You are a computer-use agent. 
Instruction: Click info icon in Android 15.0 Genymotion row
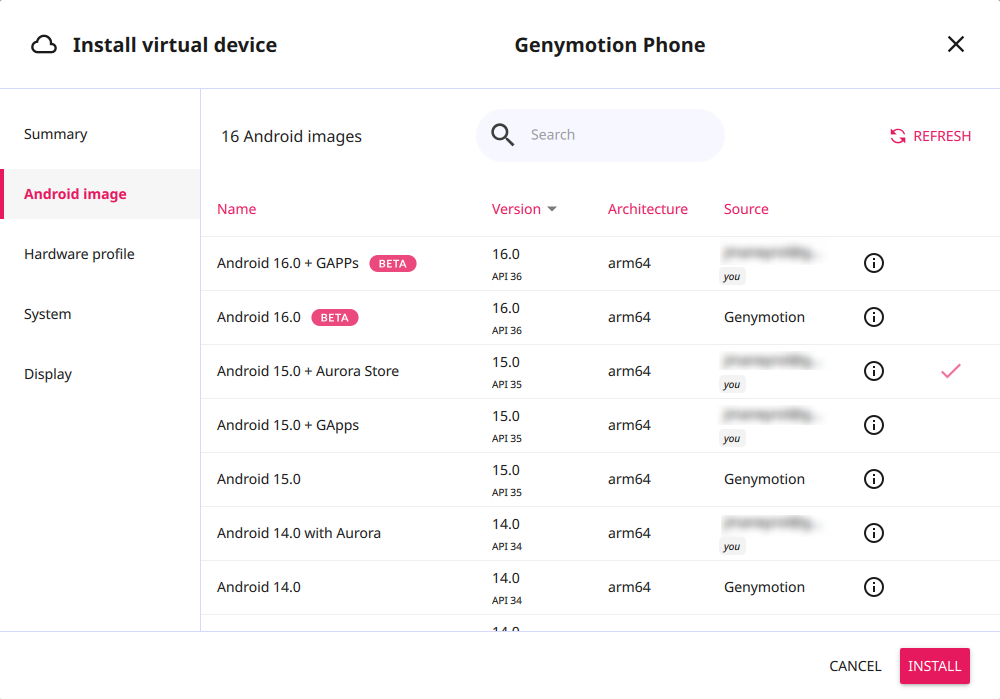point(873,479)
